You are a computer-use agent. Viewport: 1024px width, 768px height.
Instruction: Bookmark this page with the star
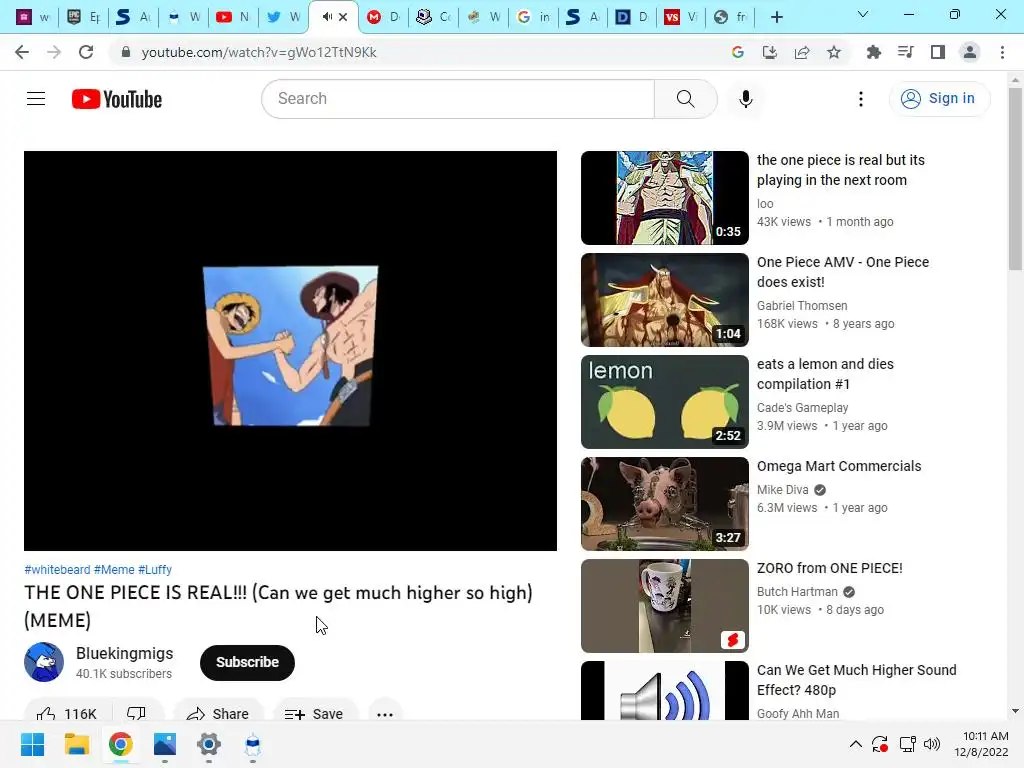click(x=834, y=52)
